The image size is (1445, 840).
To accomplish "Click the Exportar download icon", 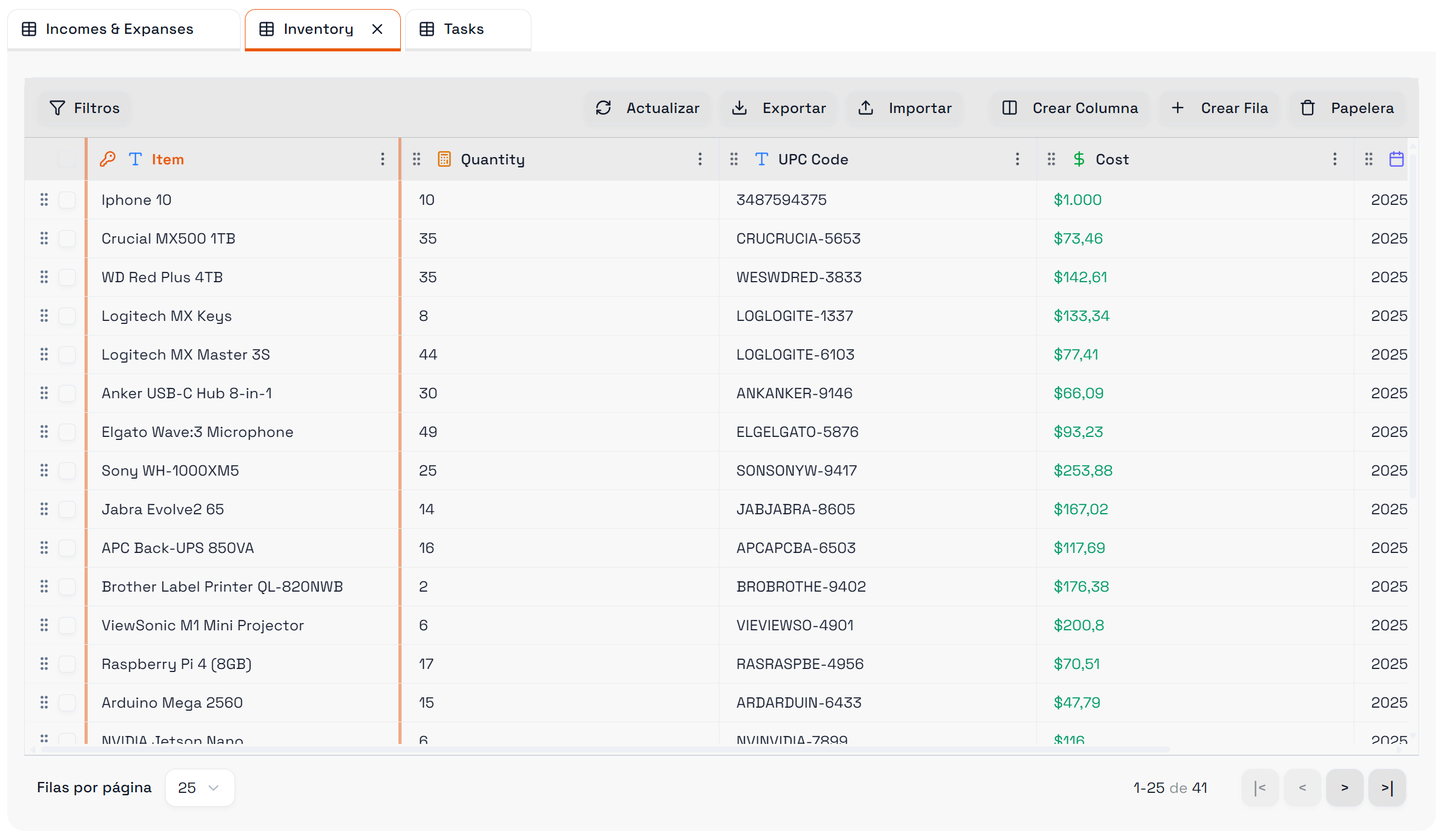I will tap(739, 108).
